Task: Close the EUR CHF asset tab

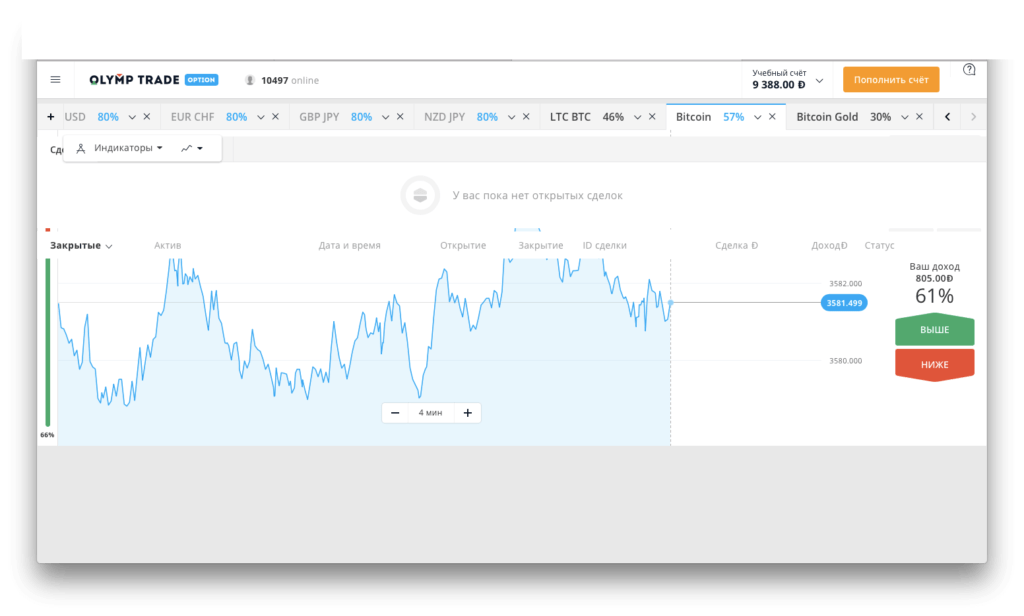Action: [x=275, y=117]
